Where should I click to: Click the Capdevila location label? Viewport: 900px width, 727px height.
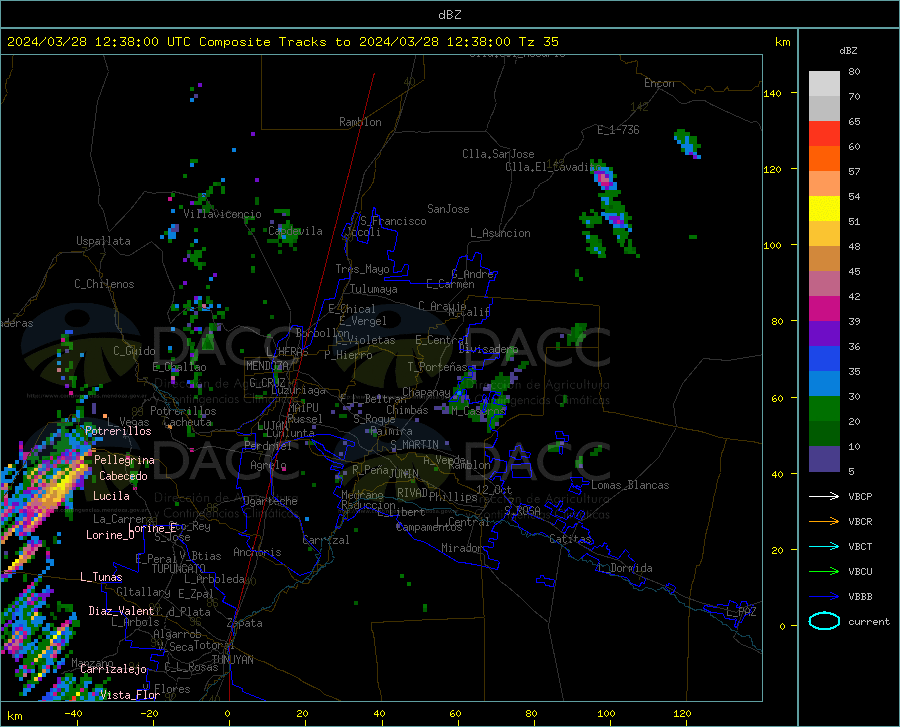coord(295,231)
